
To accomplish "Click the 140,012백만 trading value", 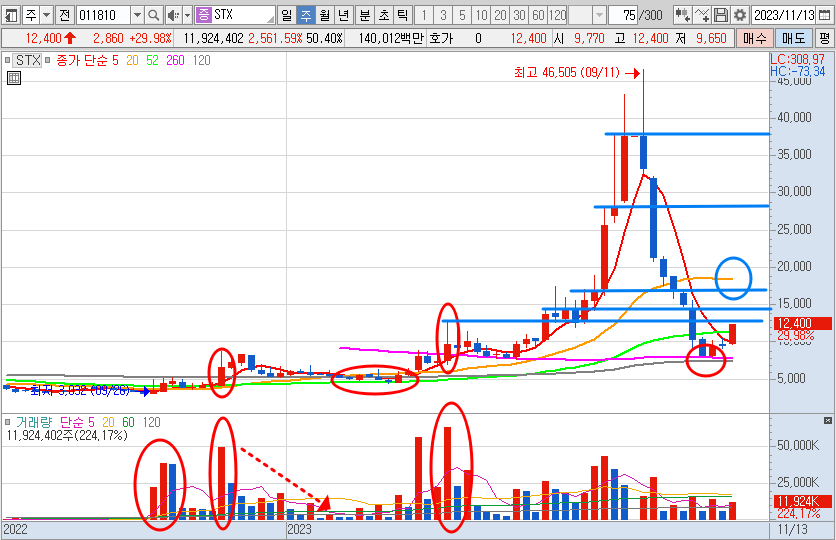I will (391, 38).
